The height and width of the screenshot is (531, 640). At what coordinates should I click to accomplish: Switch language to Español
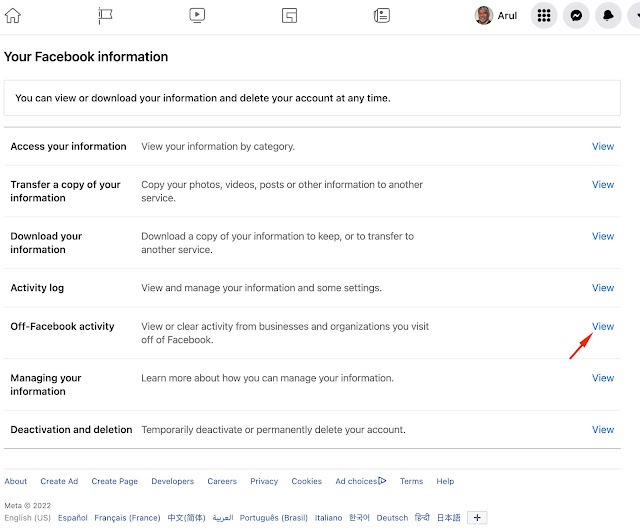click(x=73, y=518)
